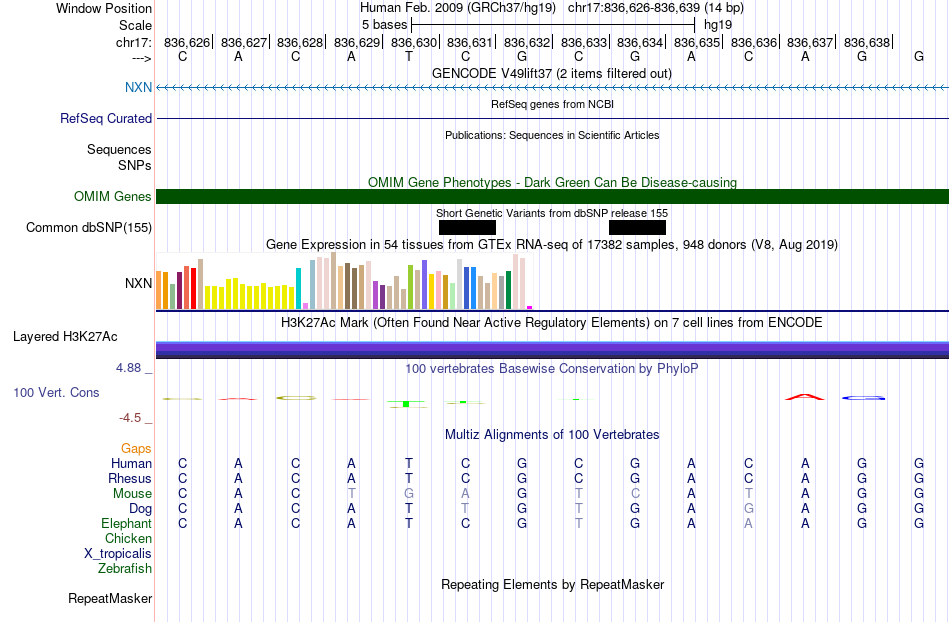Click the Sequences label of the Publications track
The height and width of the screenshot is (622, 950).
click(119, 150)
